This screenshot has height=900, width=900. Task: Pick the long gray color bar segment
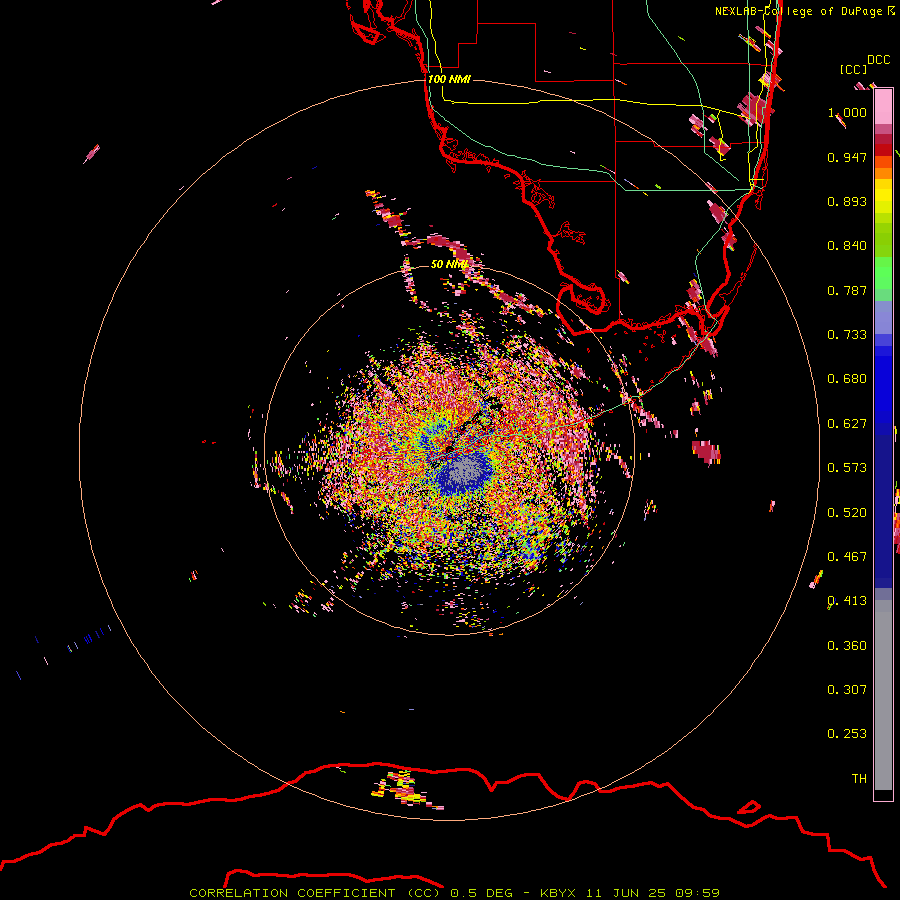883,695
